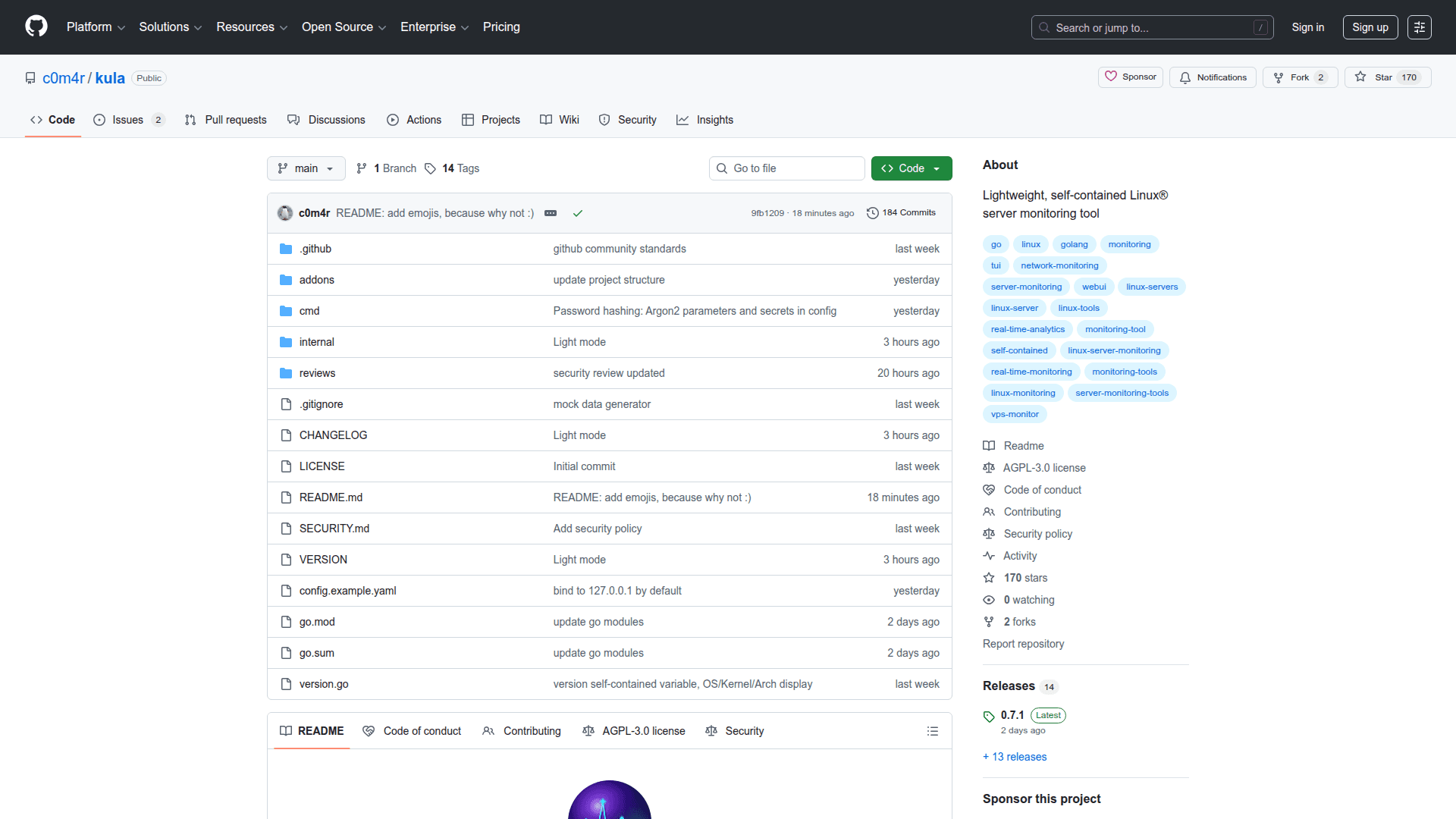1456x819 pixels.
Task: Click the Sponsor heart button
Action: coord(1130,77)
